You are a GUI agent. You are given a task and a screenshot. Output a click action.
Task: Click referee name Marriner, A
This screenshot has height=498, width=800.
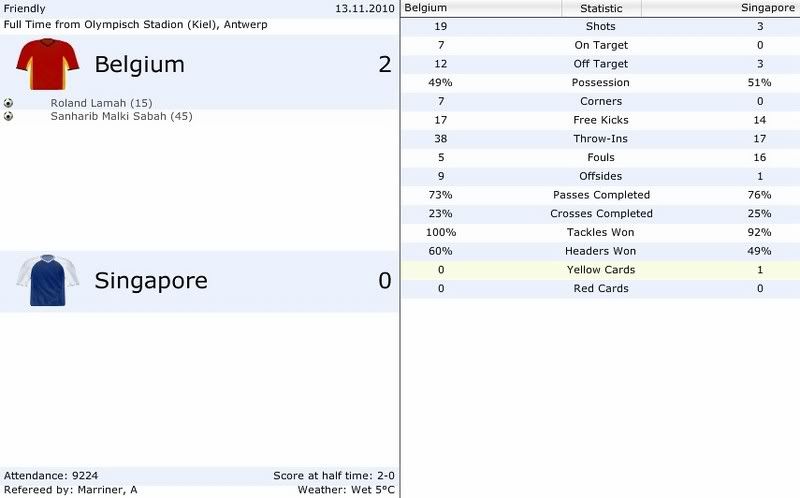[x=107, y=490]
